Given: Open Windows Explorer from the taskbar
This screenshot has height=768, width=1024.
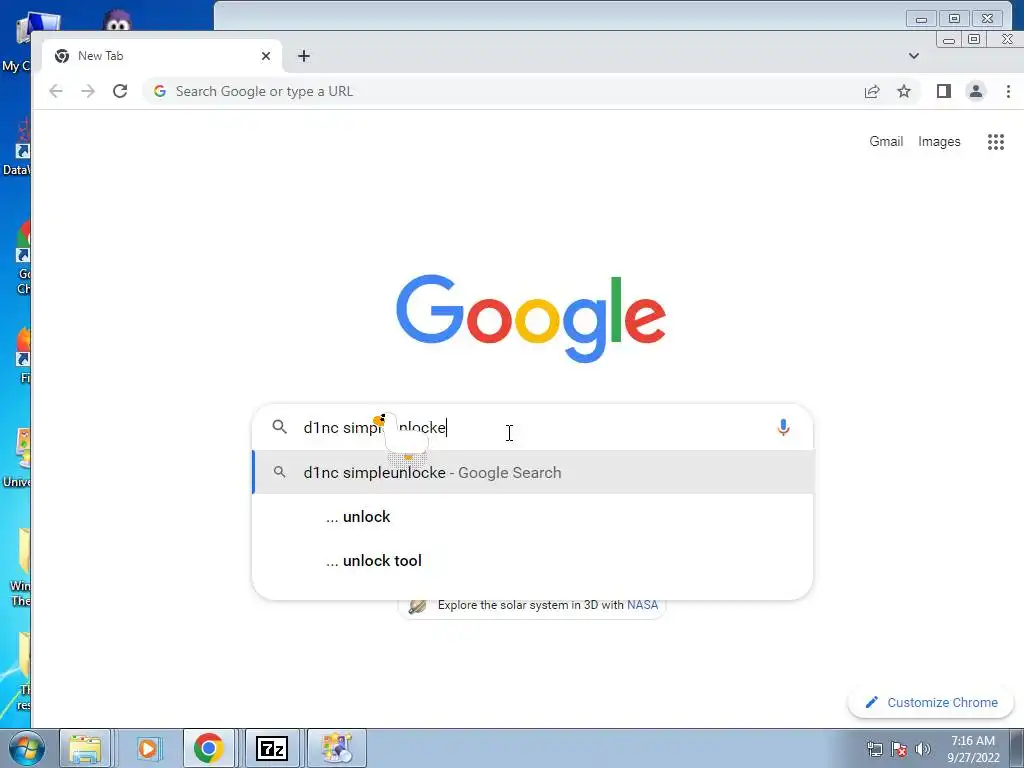Looking at the screenshot, I should [x=86, y=748].
